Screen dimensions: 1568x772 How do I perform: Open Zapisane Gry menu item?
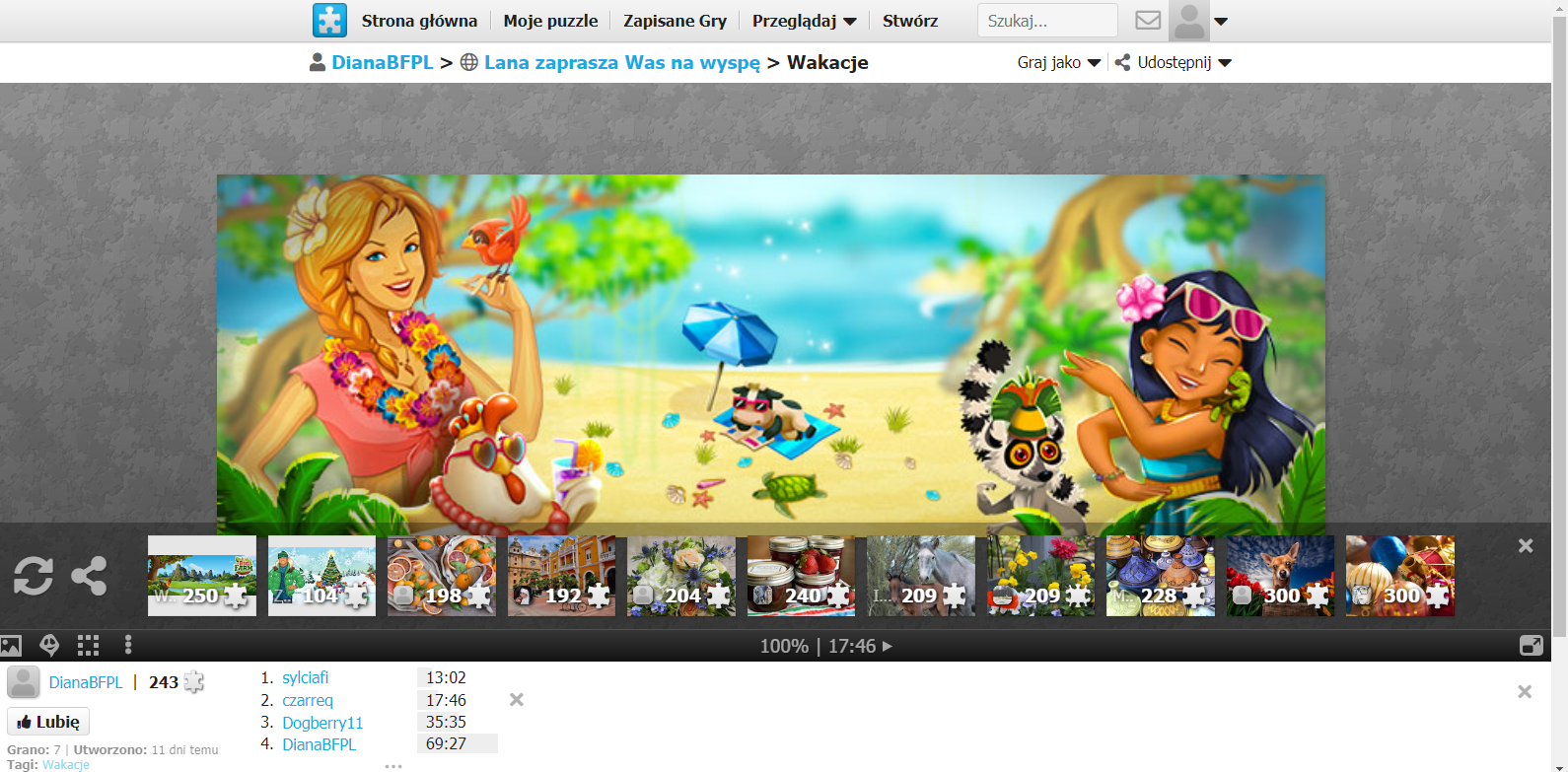(675, 21)
